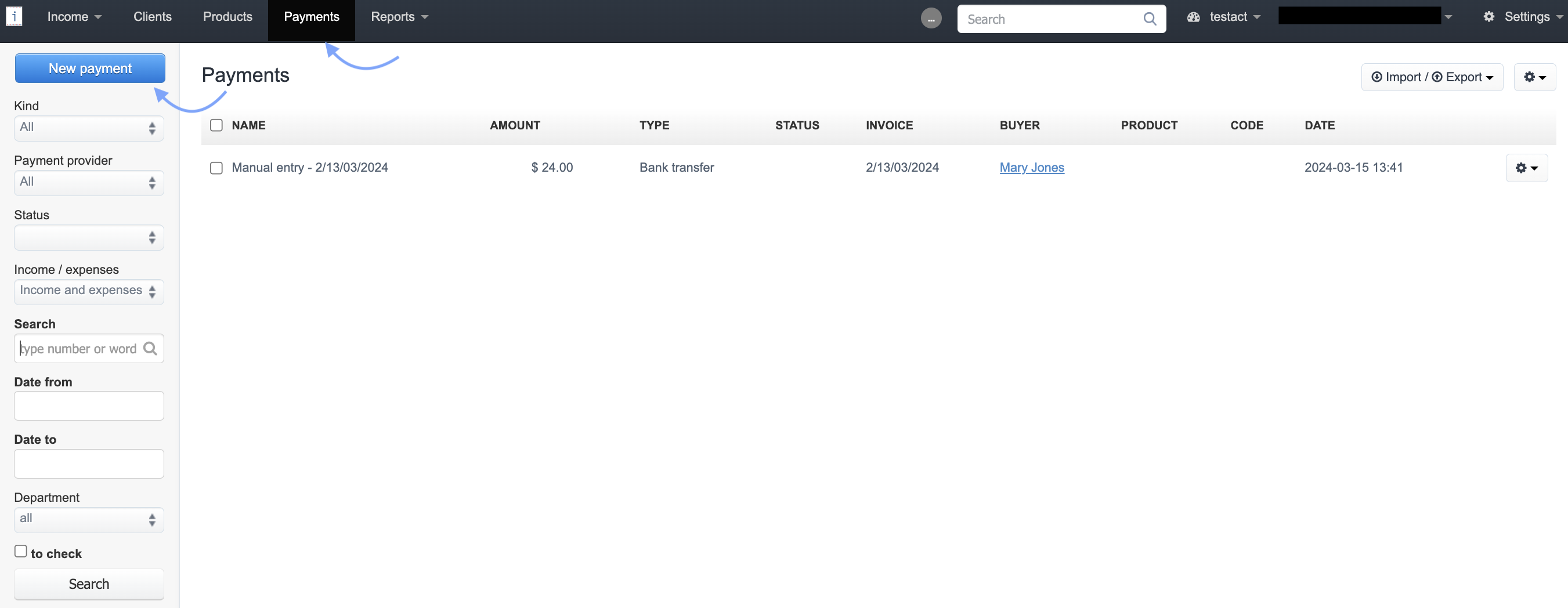Click the INVOICE column header
The height and width of the screenshot is (608, 1568).
(889, 125)
